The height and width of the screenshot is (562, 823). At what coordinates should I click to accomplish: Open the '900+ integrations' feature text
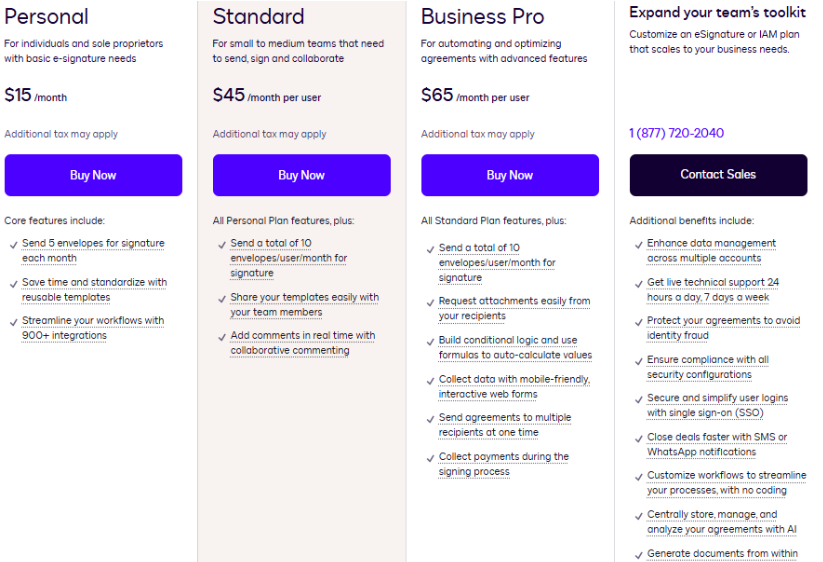point(64,336)
